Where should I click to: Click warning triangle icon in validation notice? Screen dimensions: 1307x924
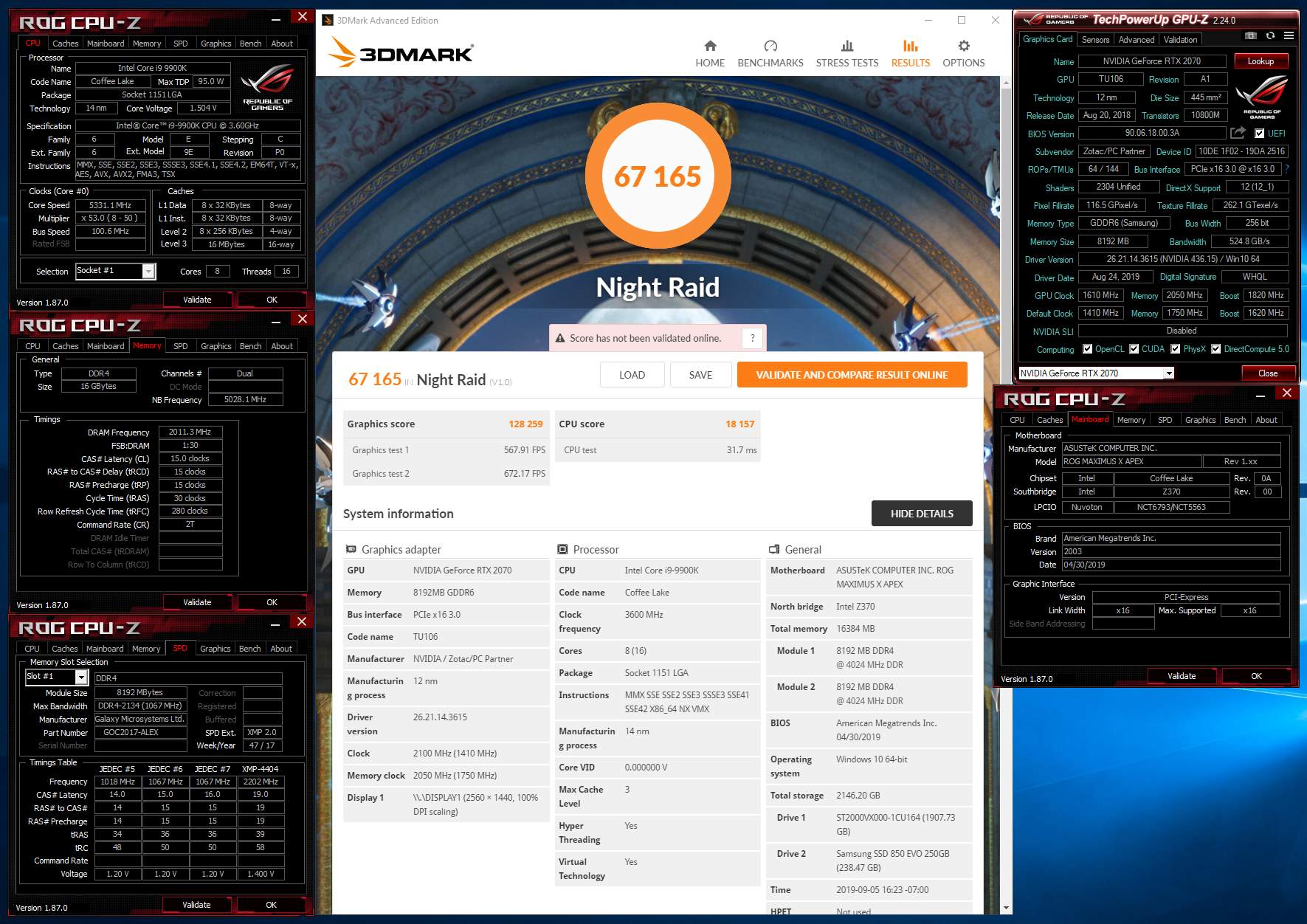click(560, 338)
